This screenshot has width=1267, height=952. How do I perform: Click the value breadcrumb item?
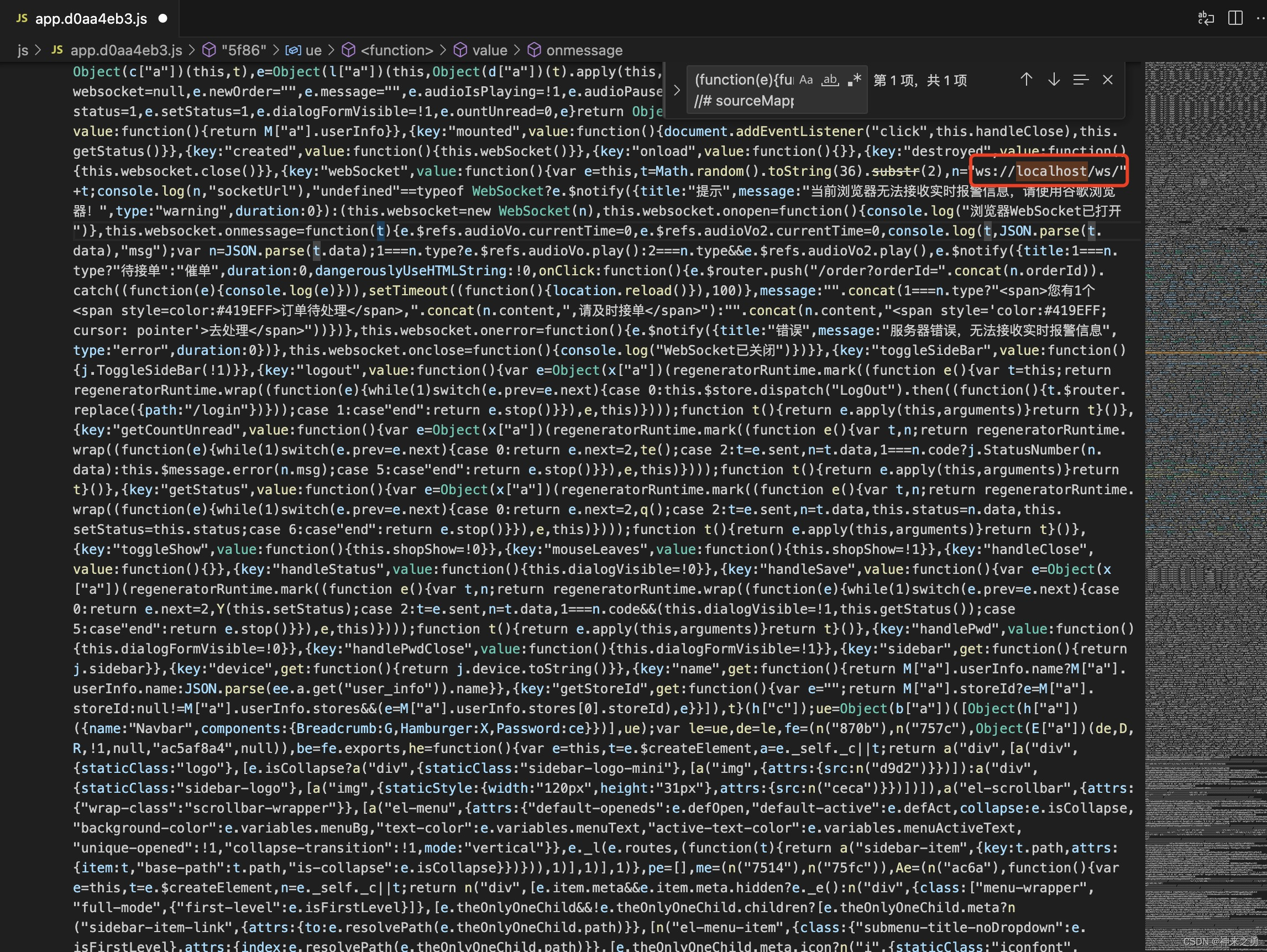coord(489,50)
